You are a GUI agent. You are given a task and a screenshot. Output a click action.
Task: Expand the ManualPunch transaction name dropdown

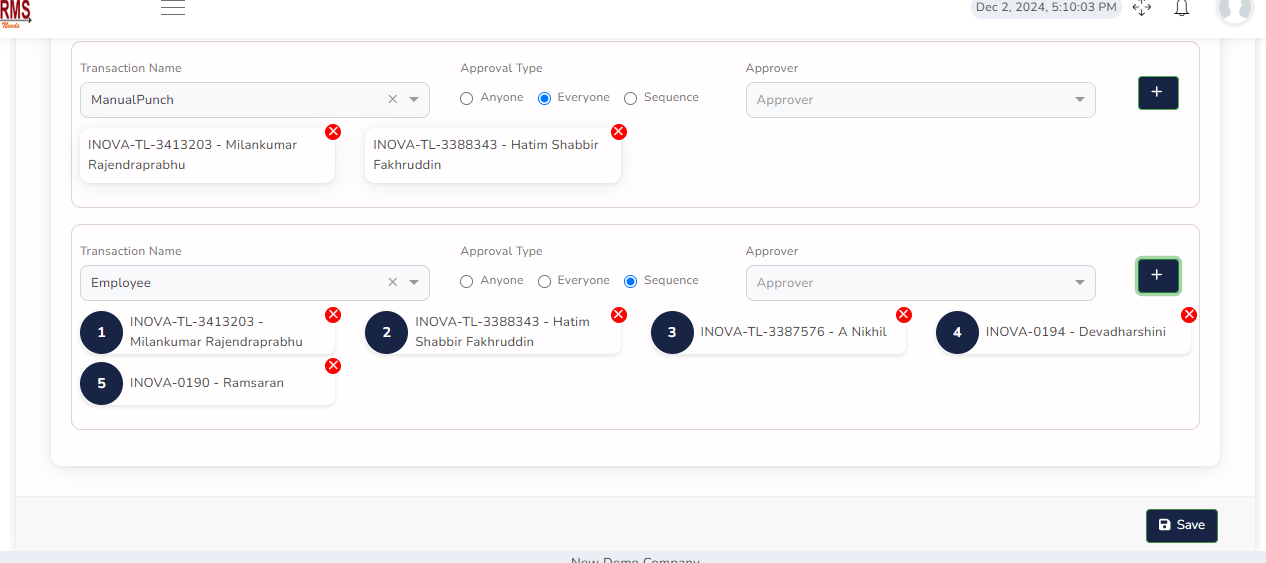[x=414, y=100]
